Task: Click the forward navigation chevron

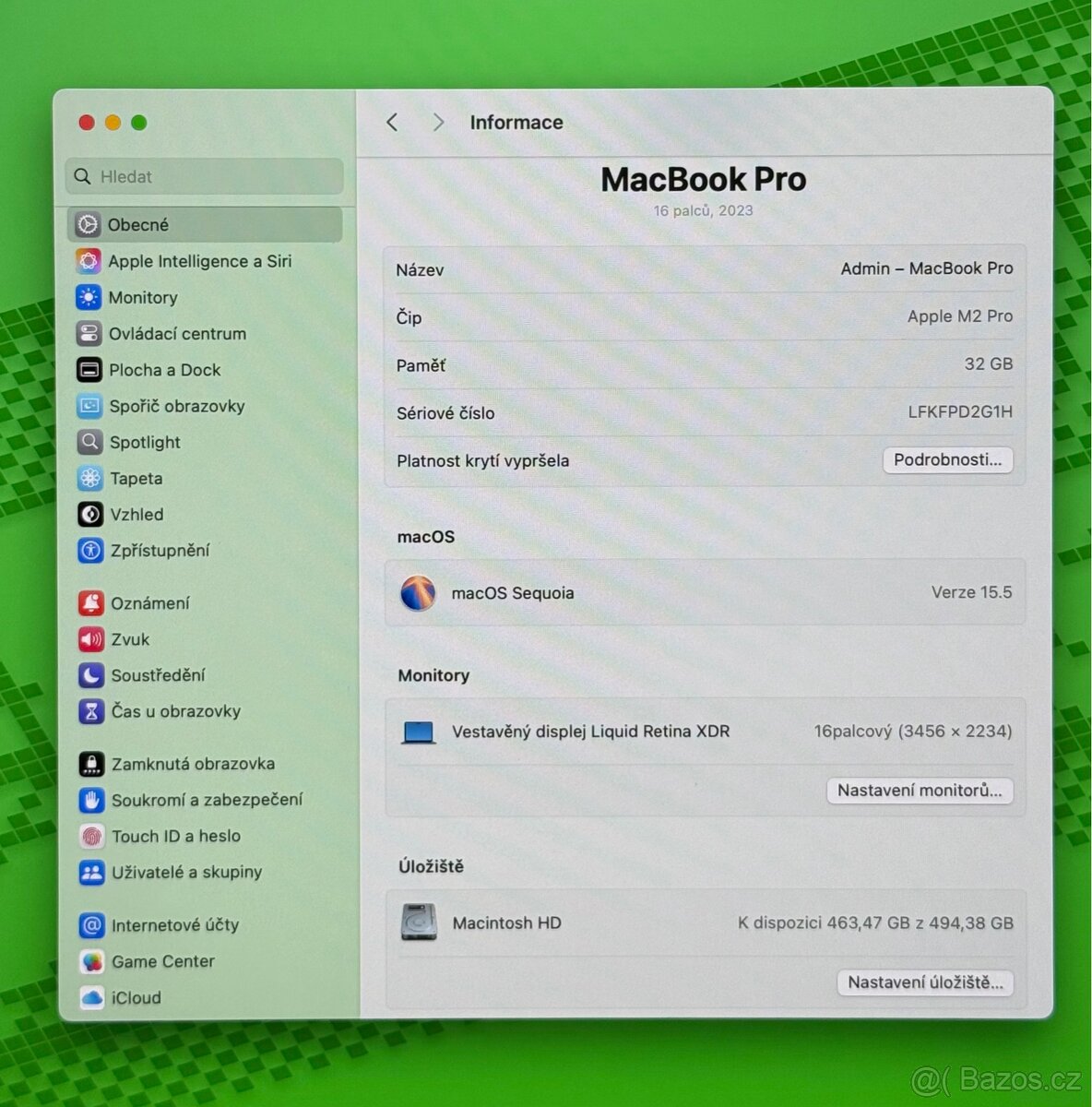Action: point(439,122)
